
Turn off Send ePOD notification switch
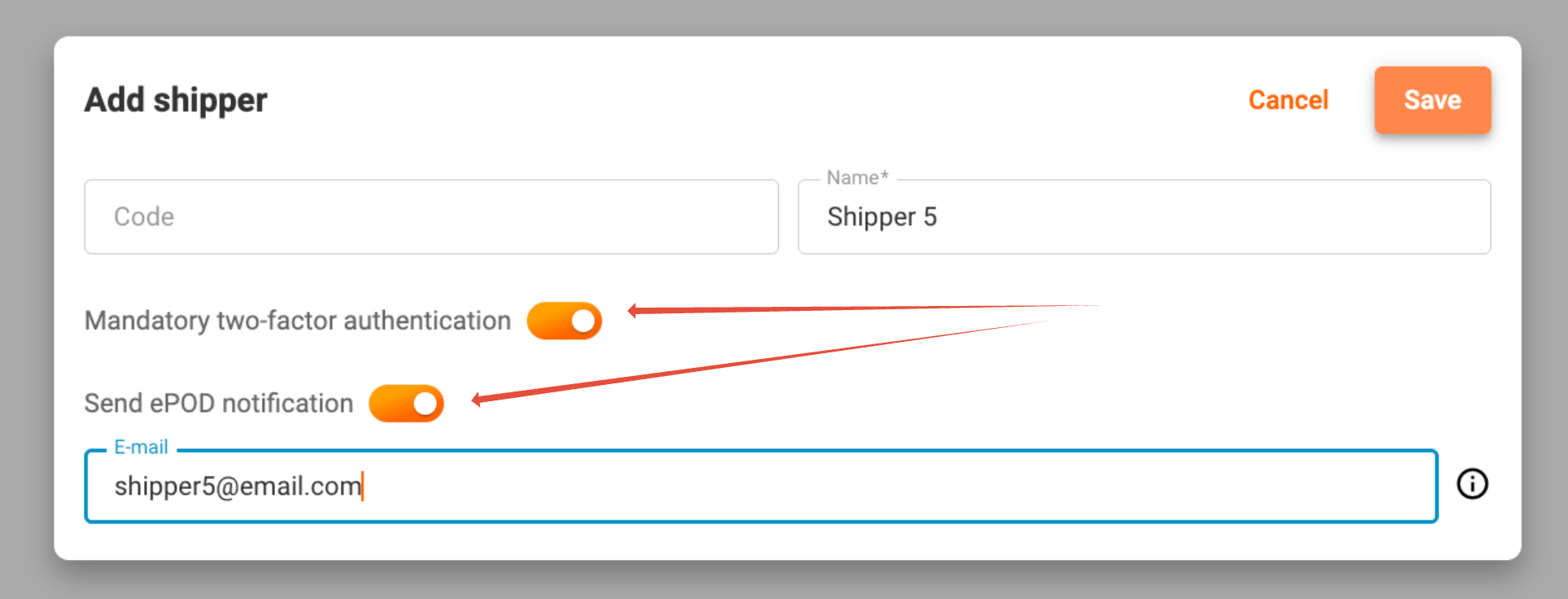(x=406, y=404)
